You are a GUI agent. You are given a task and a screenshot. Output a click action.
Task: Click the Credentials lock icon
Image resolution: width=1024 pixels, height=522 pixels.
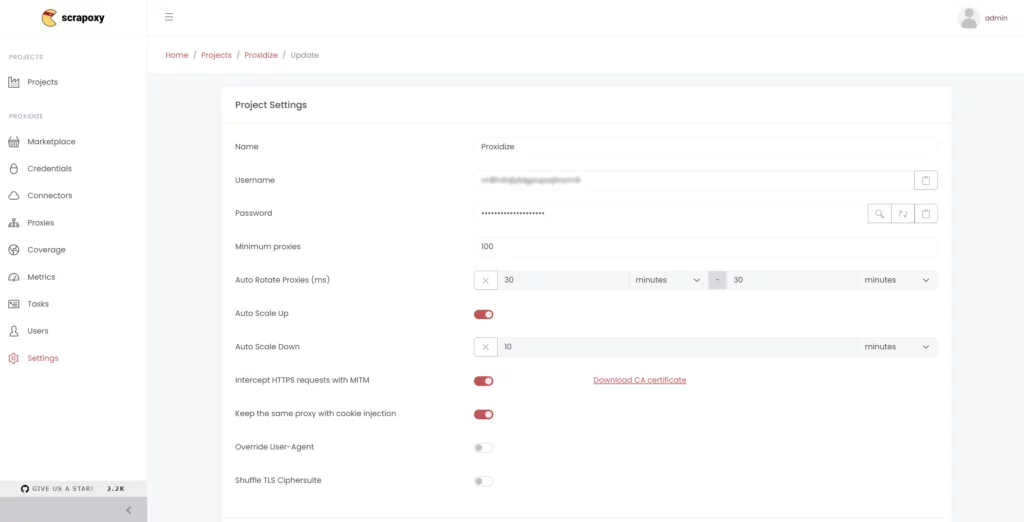pyautogui.click(x=14, y=169)
